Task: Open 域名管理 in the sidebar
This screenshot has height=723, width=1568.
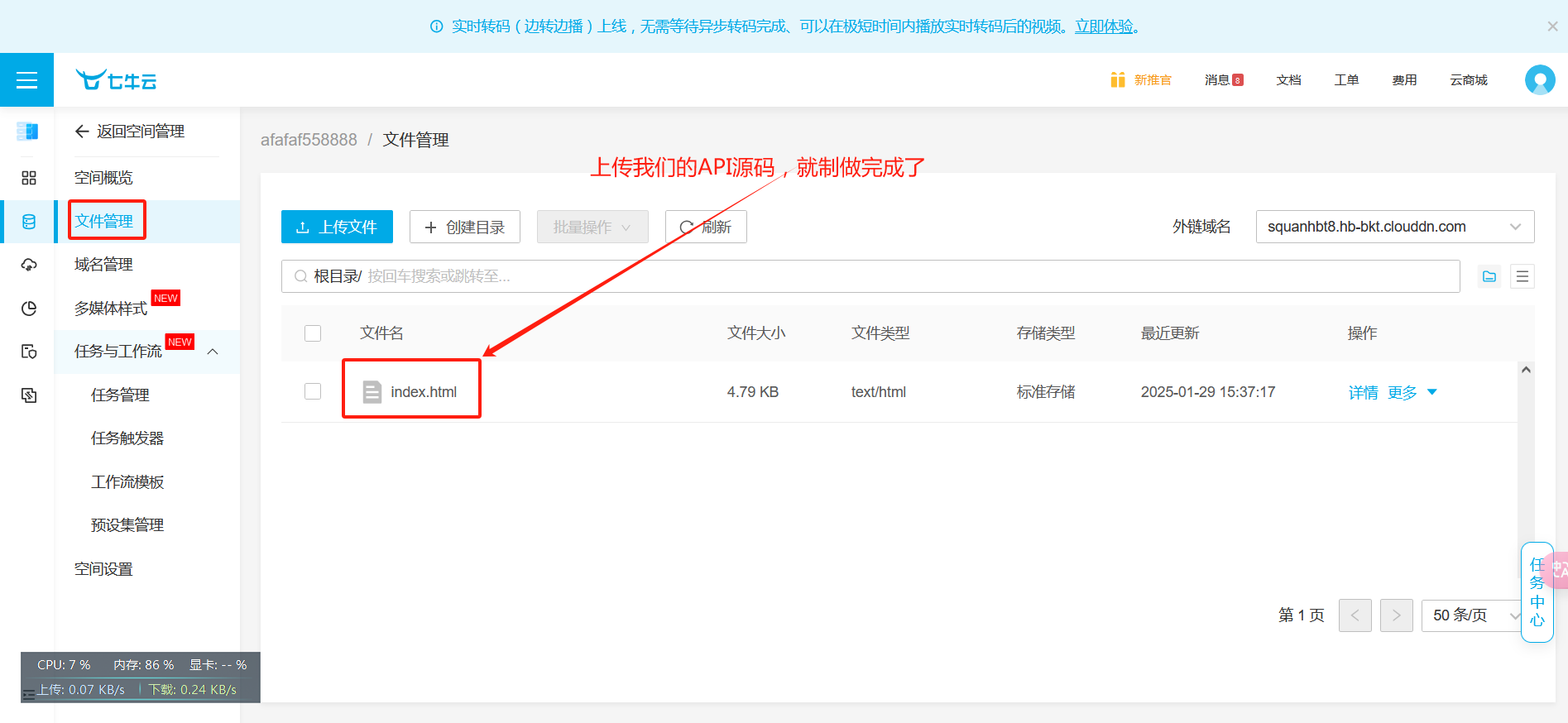Action: (x=103, y=265)
